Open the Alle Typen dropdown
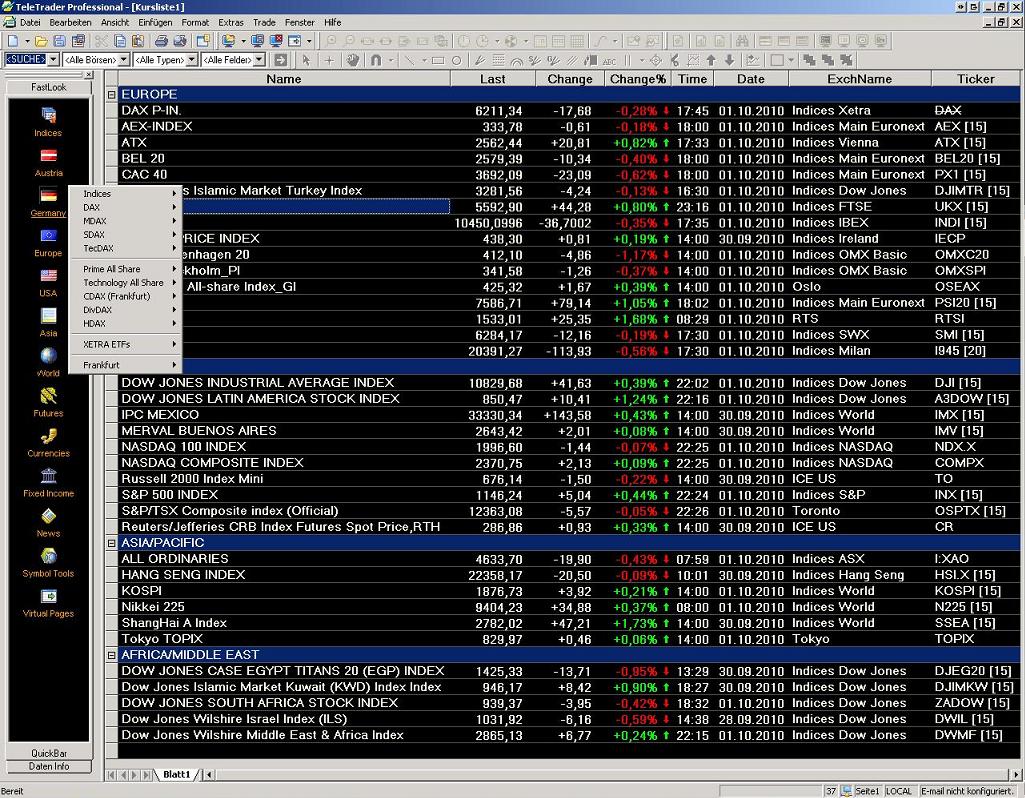 pyautogui.click(x=192, y=59)
